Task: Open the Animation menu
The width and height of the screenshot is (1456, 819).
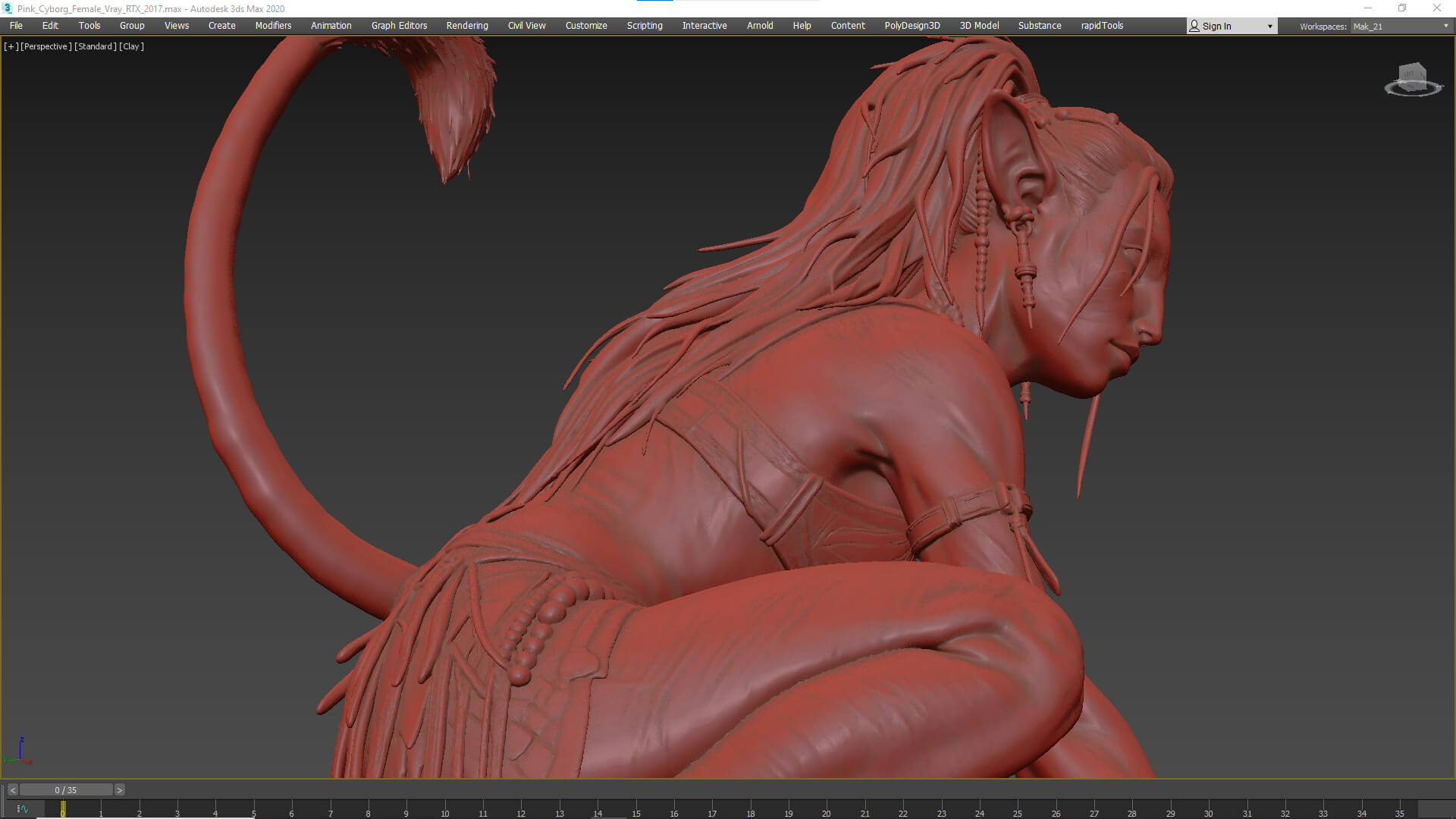Action: click(x=331, y=26)
